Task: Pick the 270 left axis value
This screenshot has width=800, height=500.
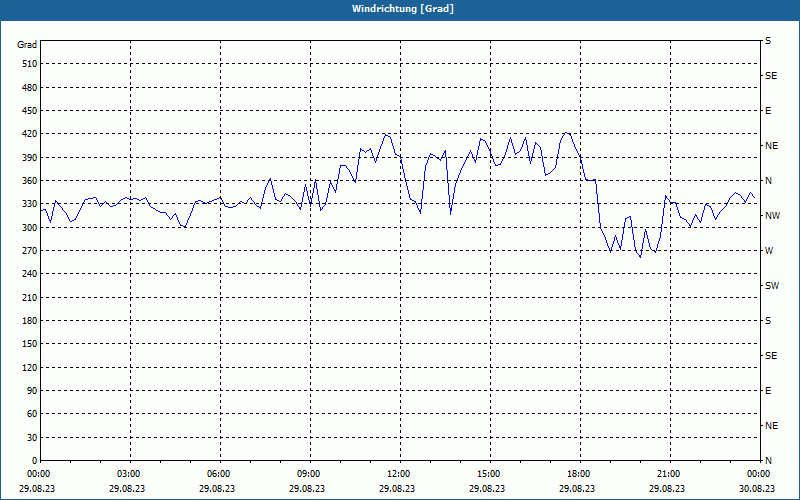Action: point(30,251)
